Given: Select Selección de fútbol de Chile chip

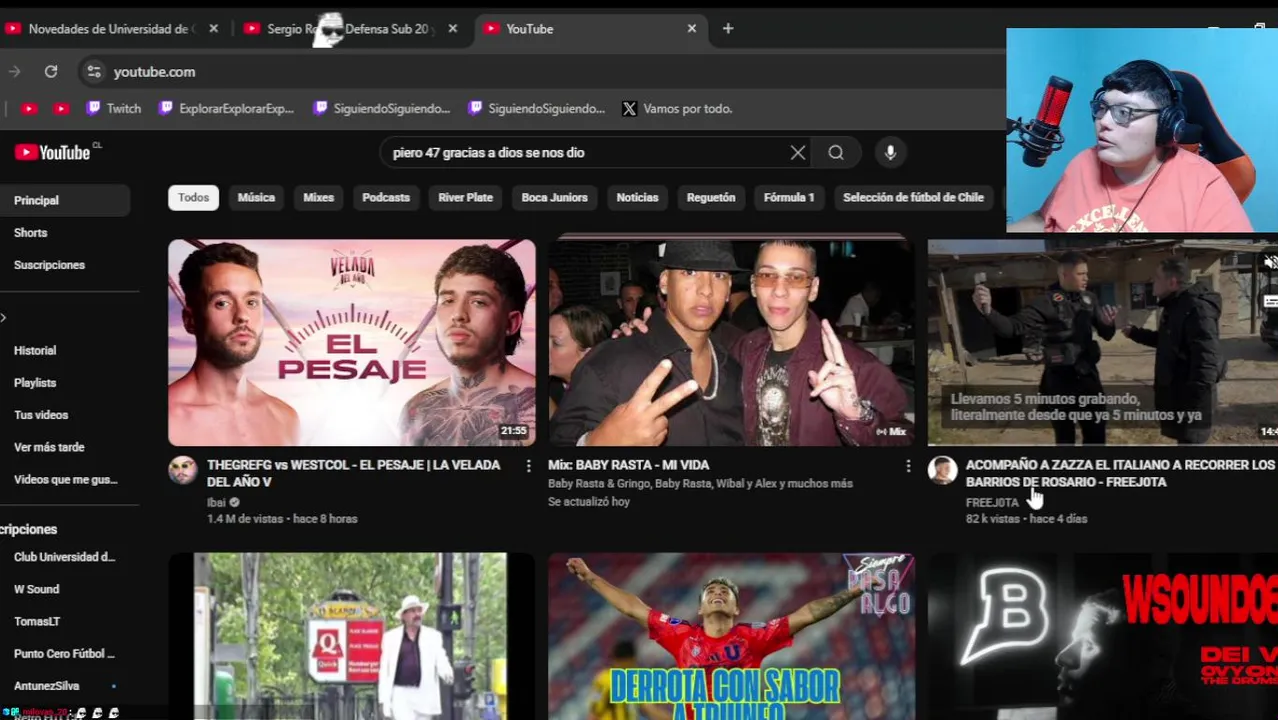Looking at the screenshot, I should 913,198.
